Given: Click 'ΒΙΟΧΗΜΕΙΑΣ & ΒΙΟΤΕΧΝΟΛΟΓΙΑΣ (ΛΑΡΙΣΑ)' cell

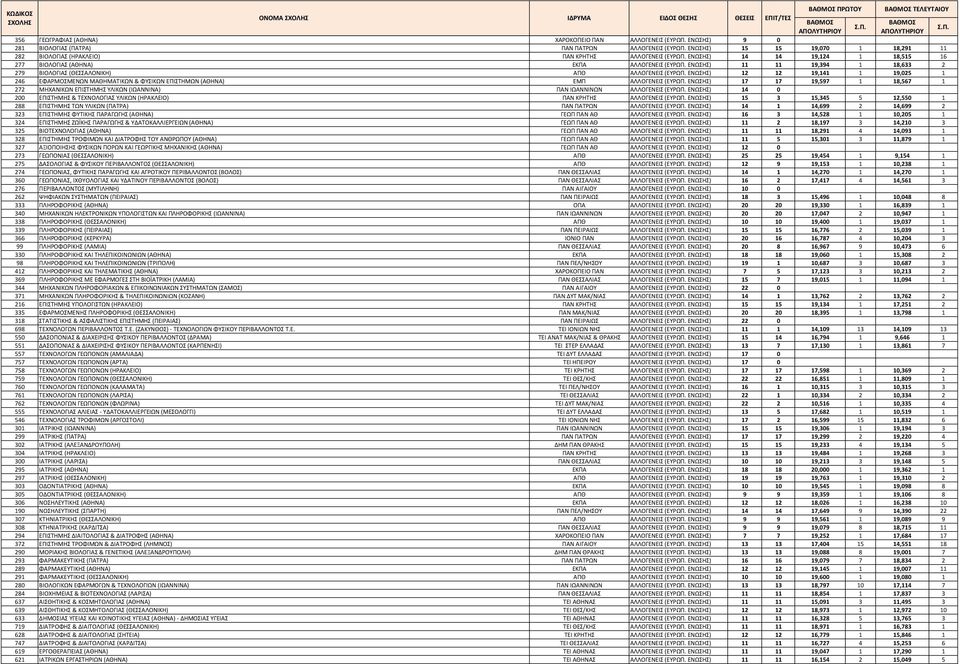Looking at the screenshot, I should [283, 593].
